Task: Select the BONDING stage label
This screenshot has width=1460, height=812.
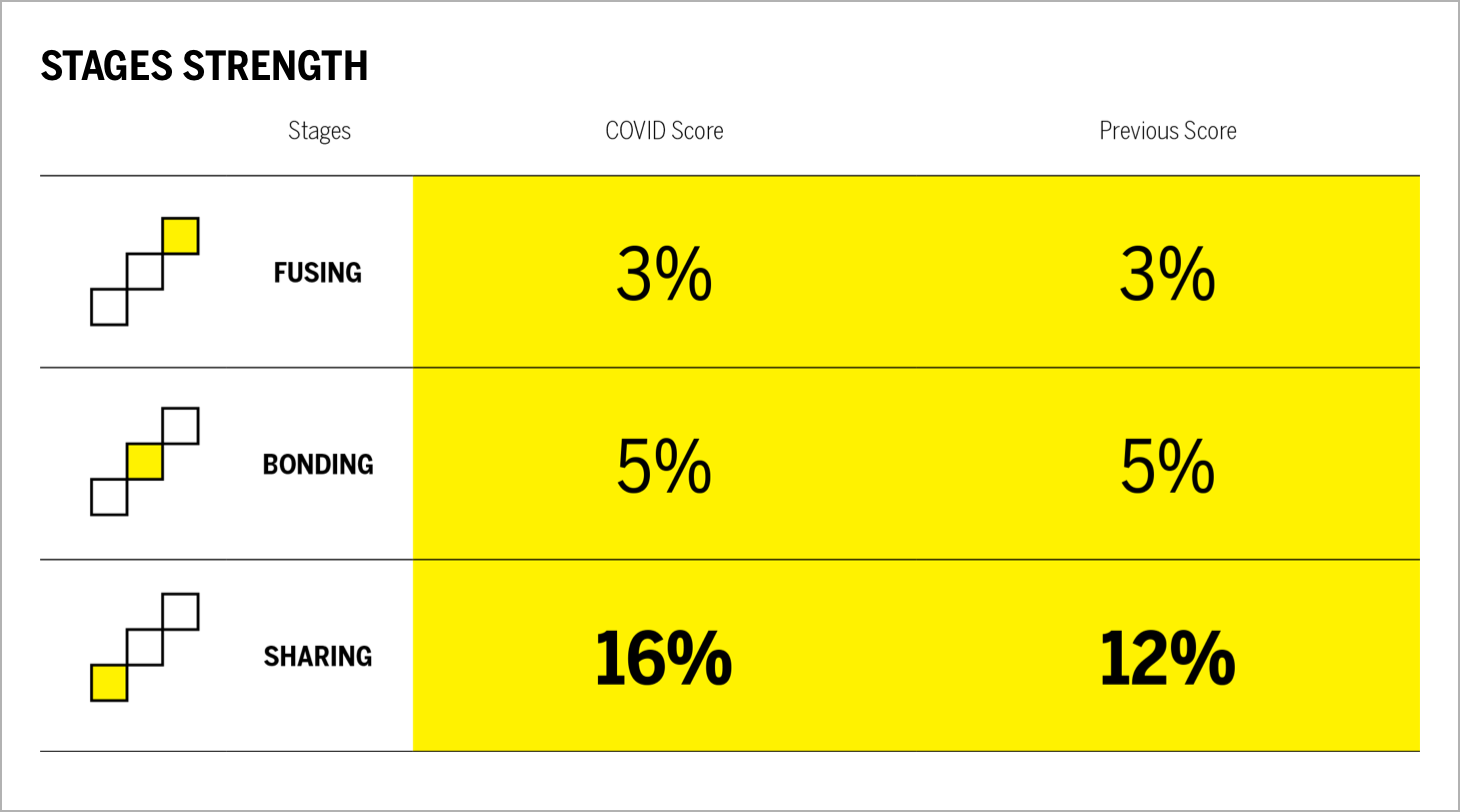Action: tap(318, 464)
